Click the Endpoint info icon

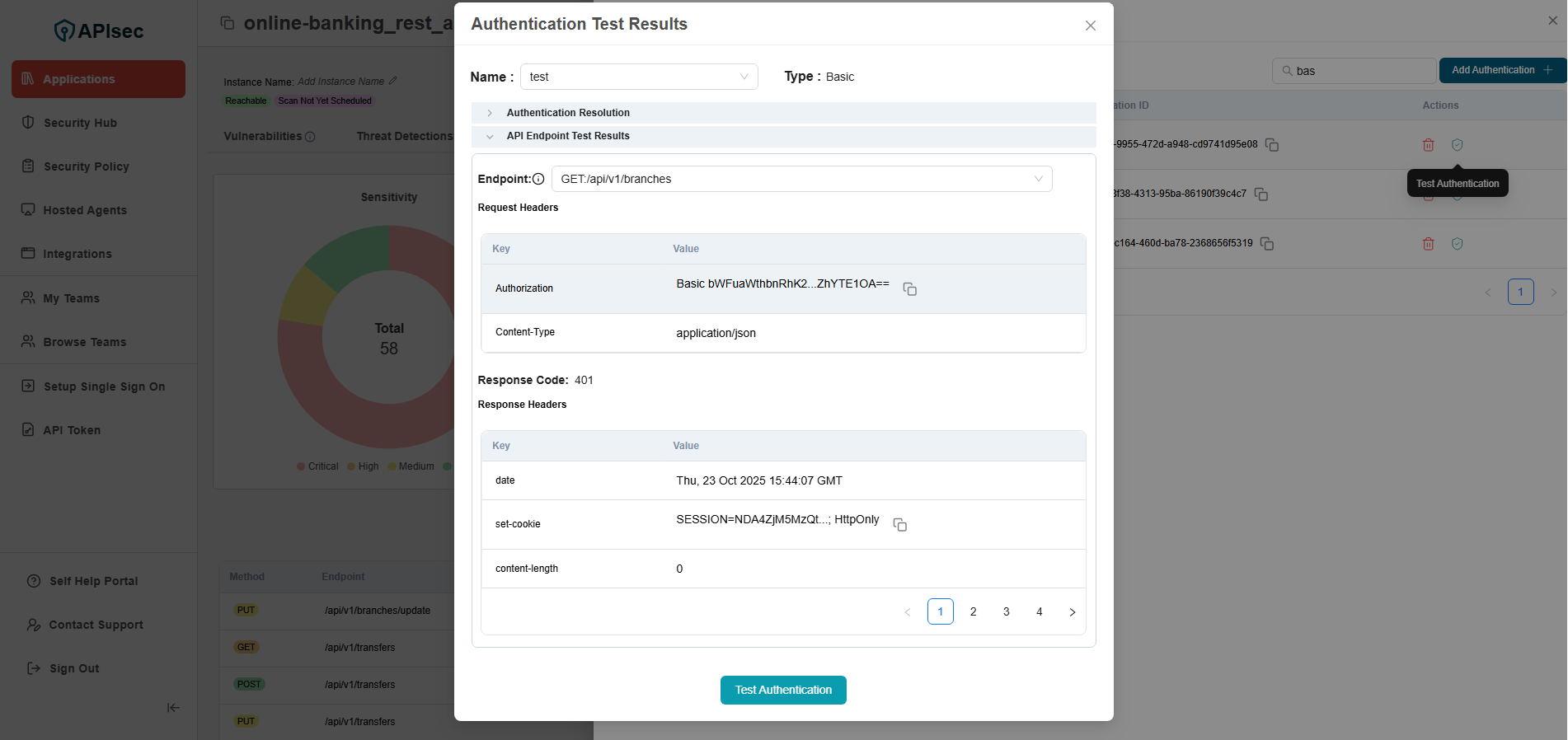[x=538, y=179]
